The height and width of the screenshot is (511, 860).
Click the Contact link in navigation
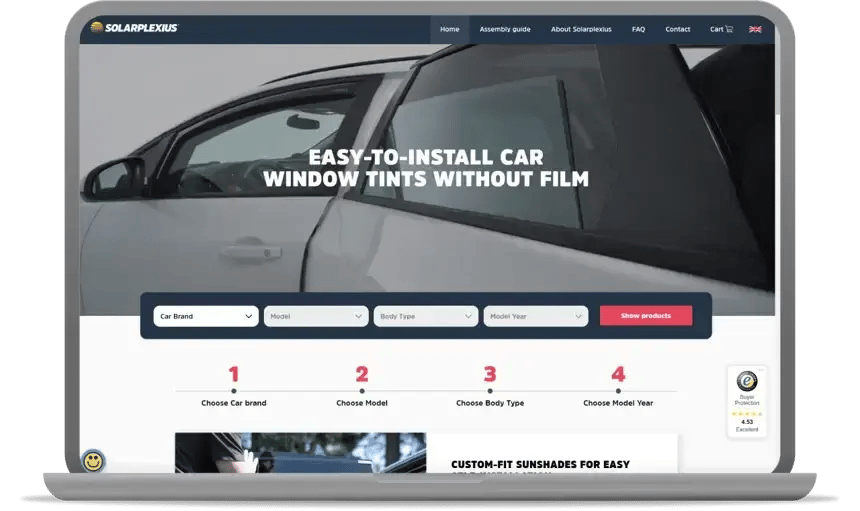pyautogui.click(x=677, y=29)
